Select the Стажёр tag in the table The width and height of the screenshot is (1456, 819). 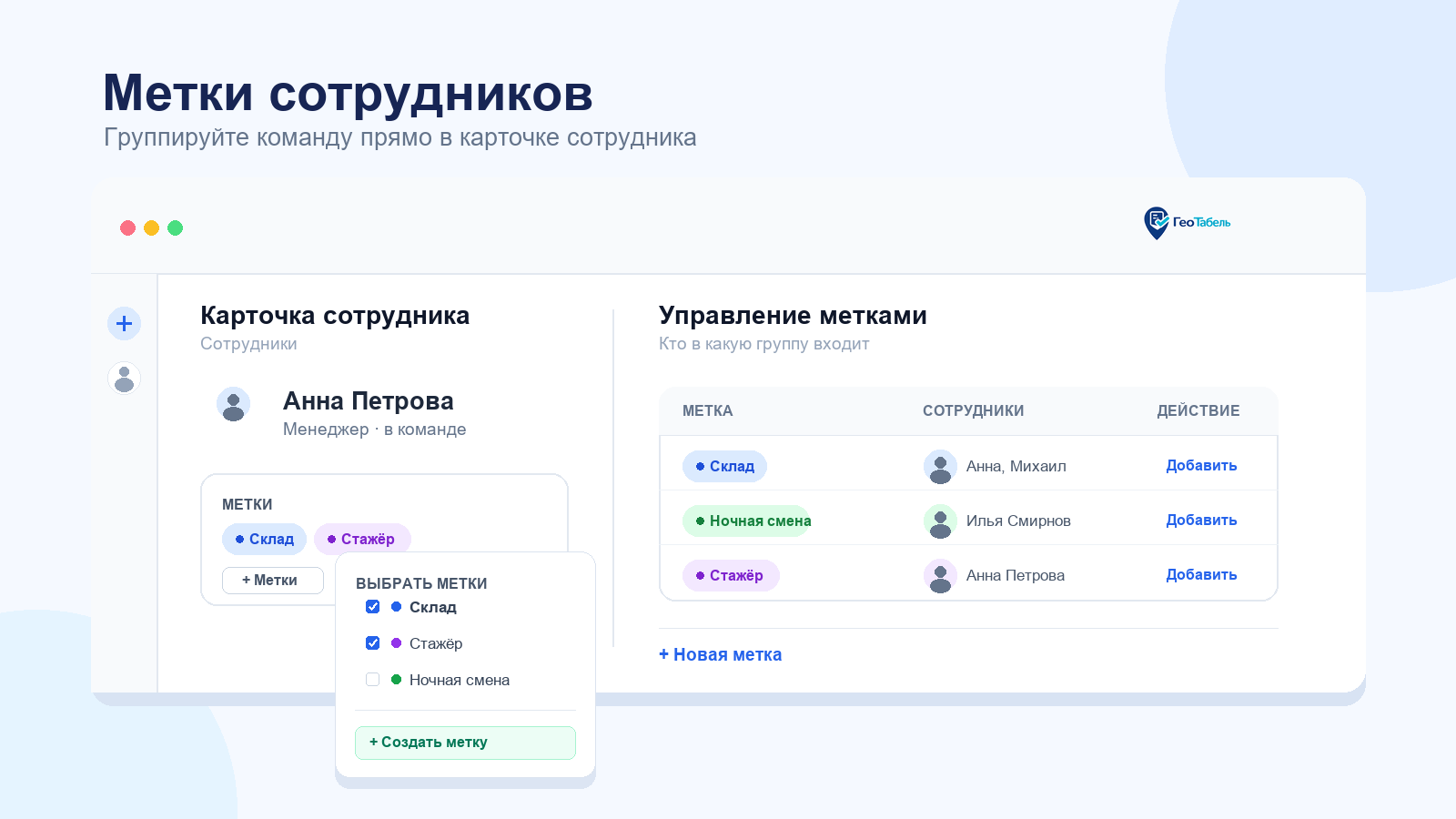coord(731,575)
